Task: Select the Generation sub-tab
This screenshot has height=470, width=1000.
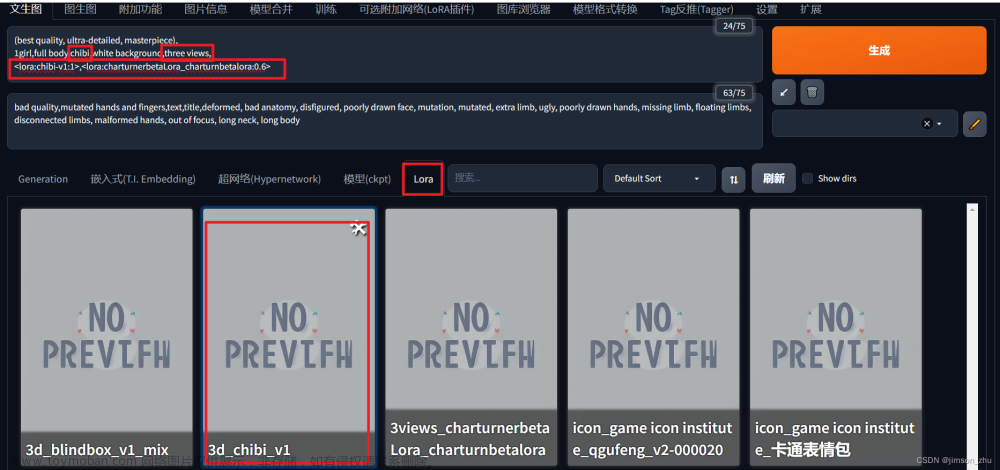Action: [x=43, y=179]
